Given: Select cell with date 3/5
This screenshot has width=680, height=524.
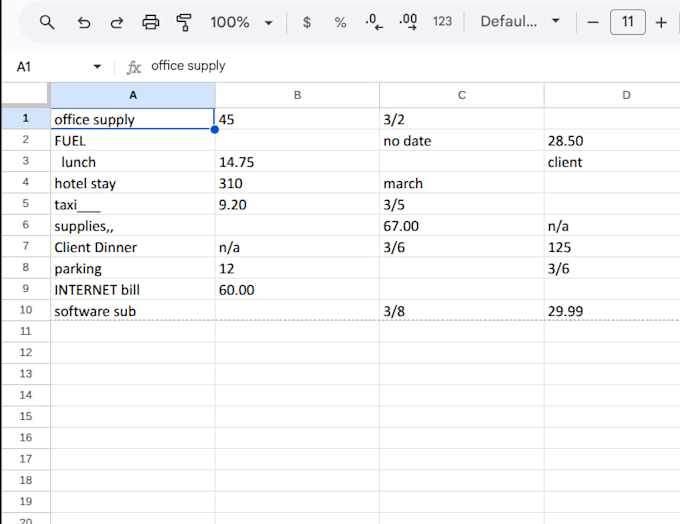Looking at the screenshot, I should [461, 204].
